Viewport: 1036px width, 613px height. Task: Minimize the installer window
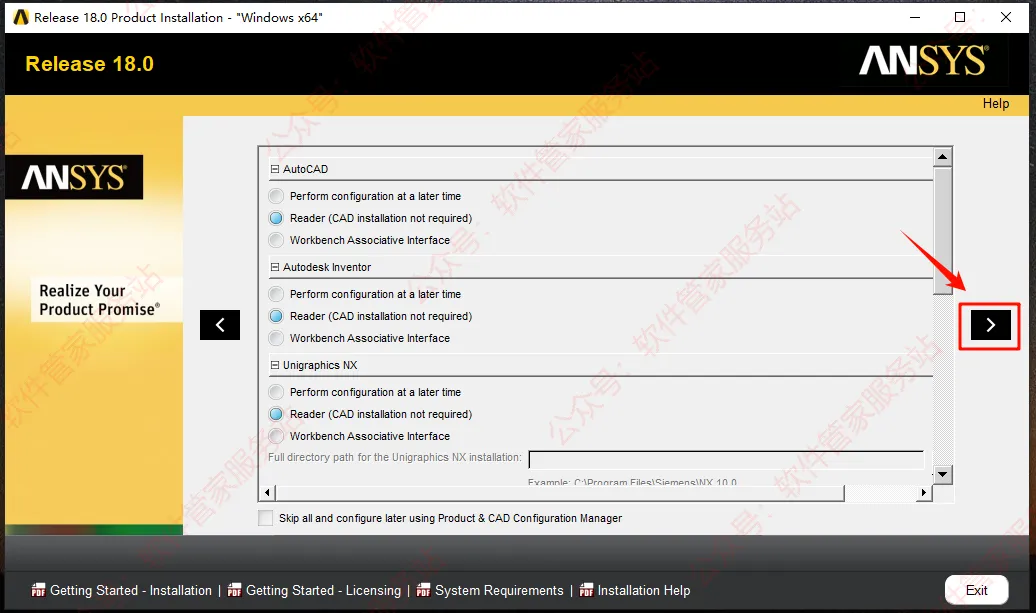(915, 17)
